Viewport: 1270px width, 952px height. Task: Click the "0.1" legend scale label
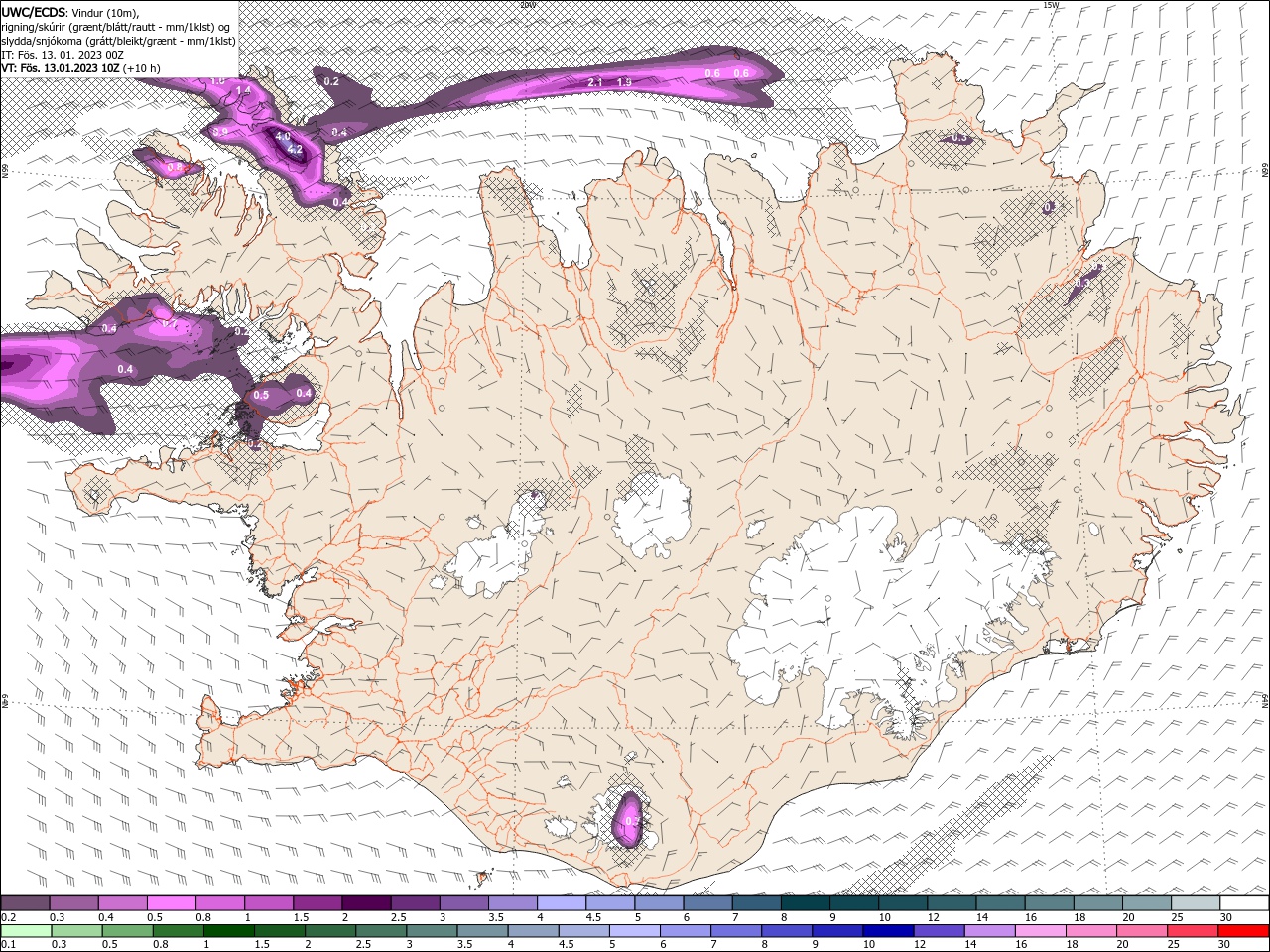[x=9, y=945]
